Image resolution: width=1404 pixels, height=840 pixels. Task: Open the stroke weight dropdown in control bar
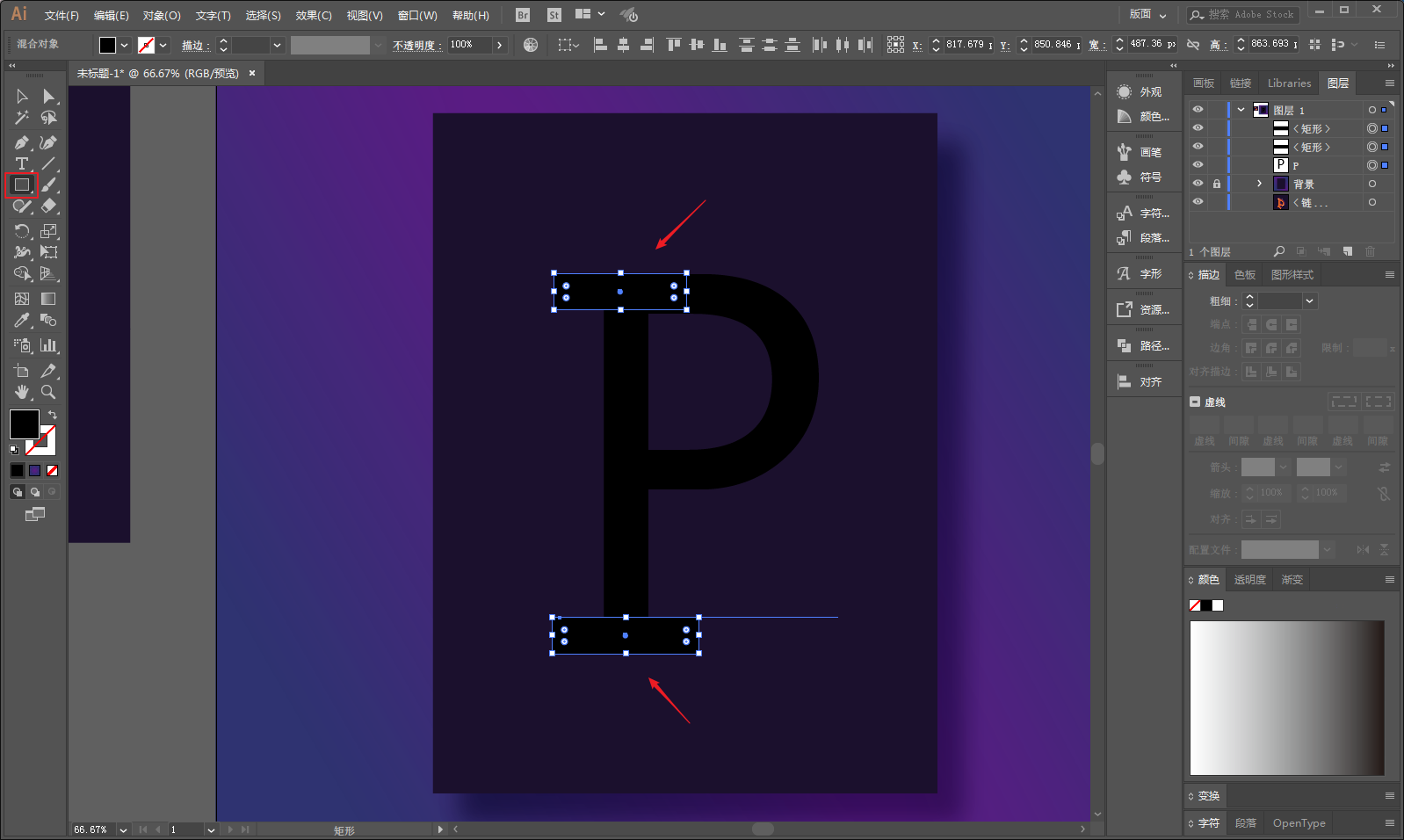pos(278,45)
